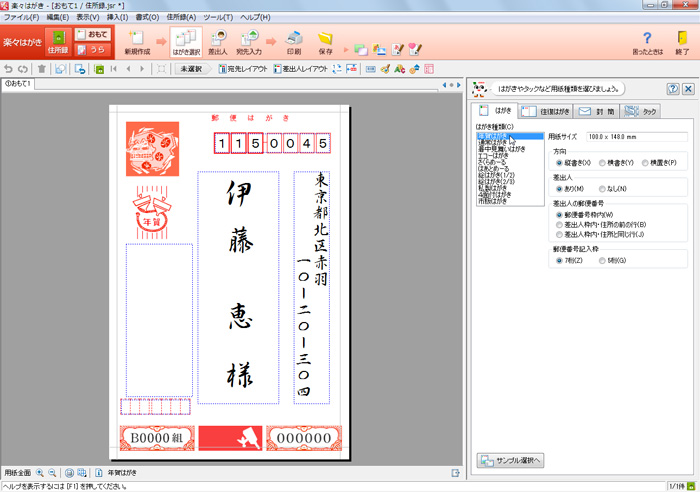Click the 用紙サイズ size field
This screenshot has width=700, height=492.
(x=631, y=135)
